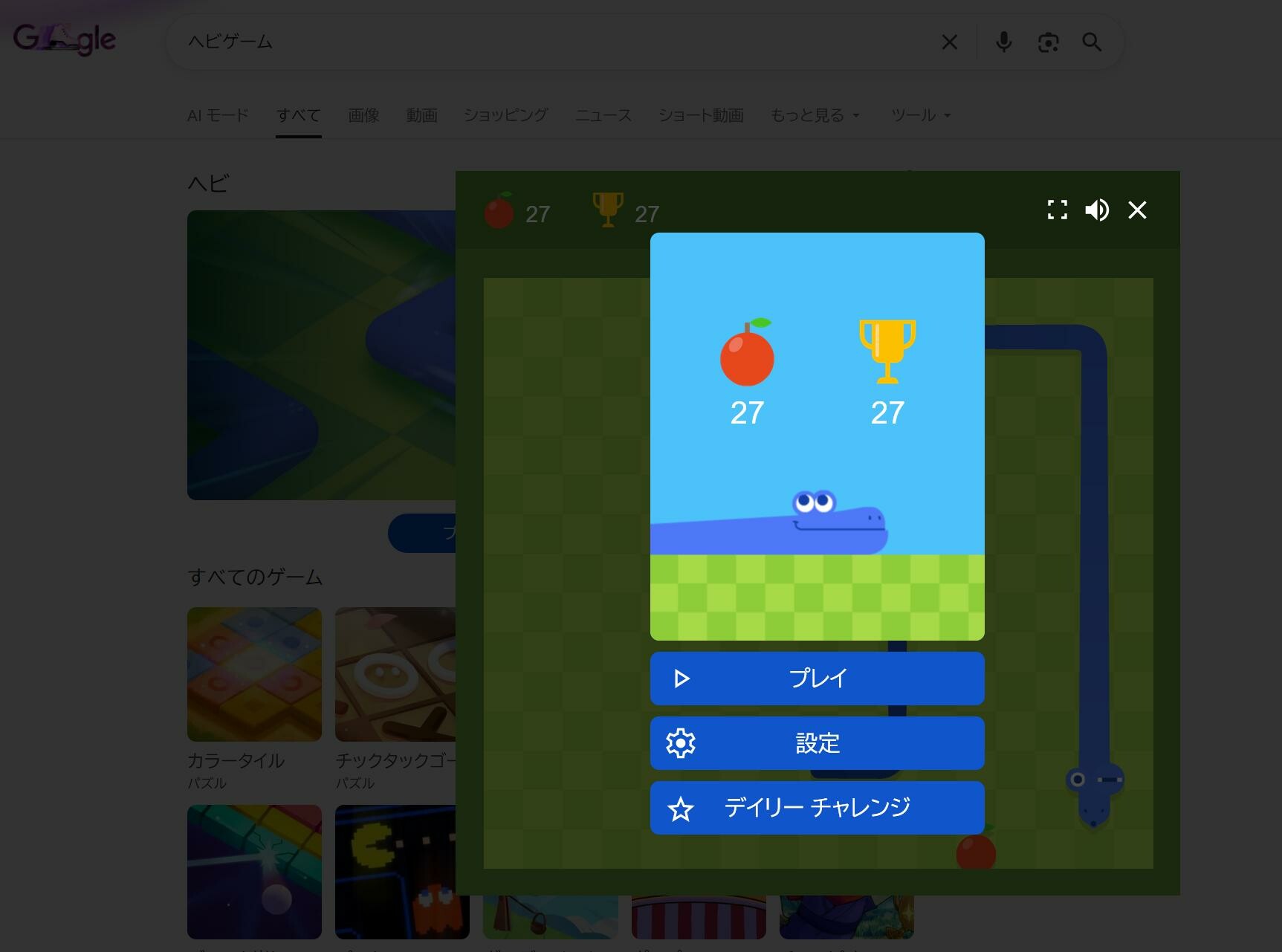Open the ショッピング tab
The image size is (1282, 952).
pos(505,115)
